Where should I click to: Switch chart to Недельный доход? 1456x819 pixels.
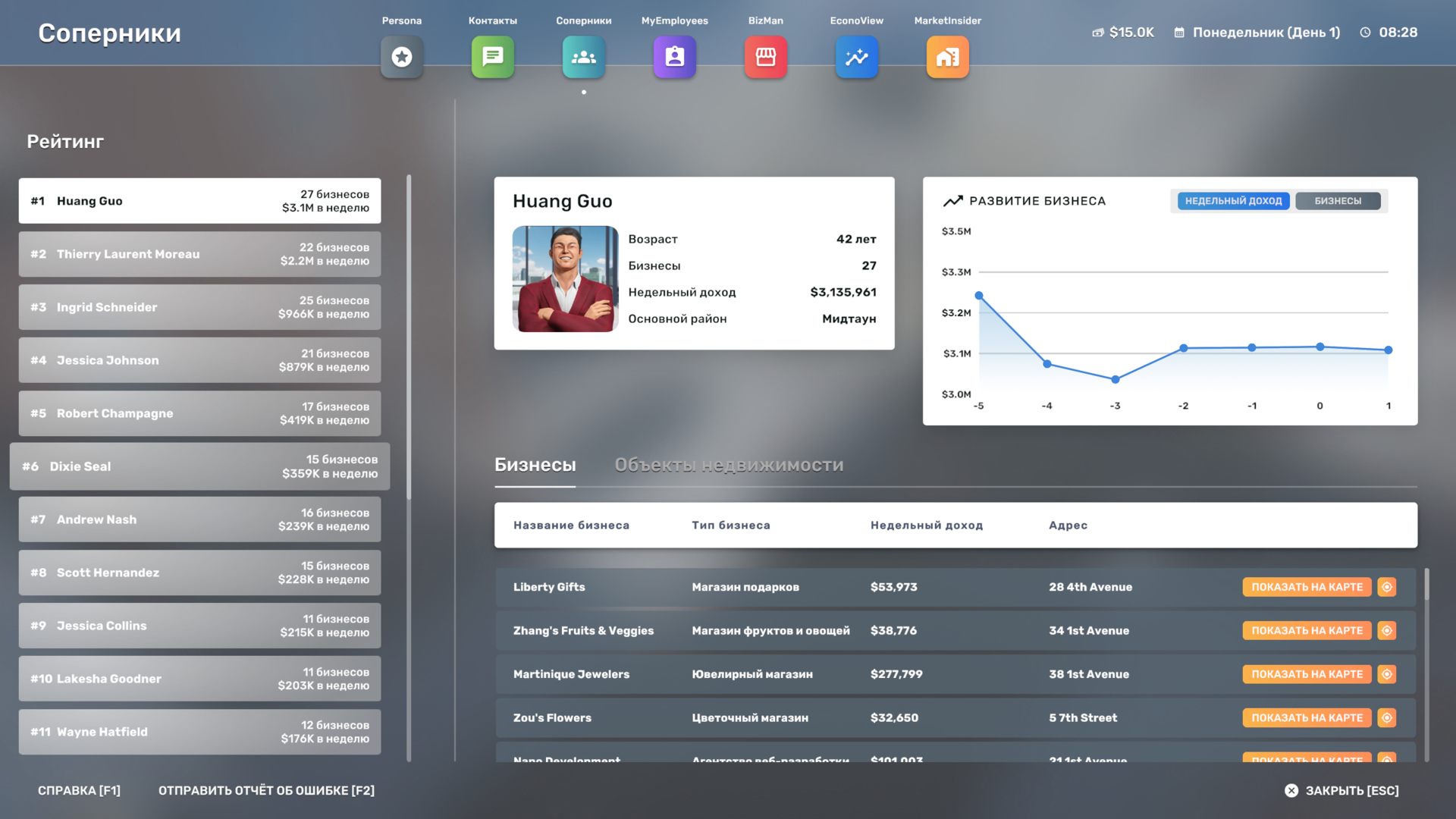[1233, 201]
